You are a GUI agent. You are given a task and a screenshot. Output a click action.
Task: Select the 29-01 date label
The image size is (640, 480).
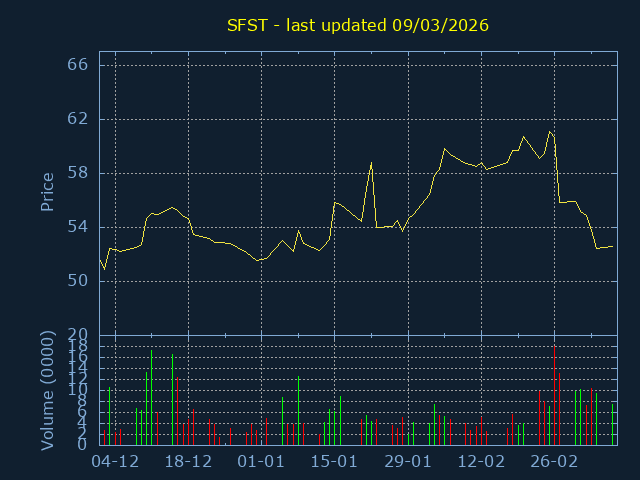point(408,462)
